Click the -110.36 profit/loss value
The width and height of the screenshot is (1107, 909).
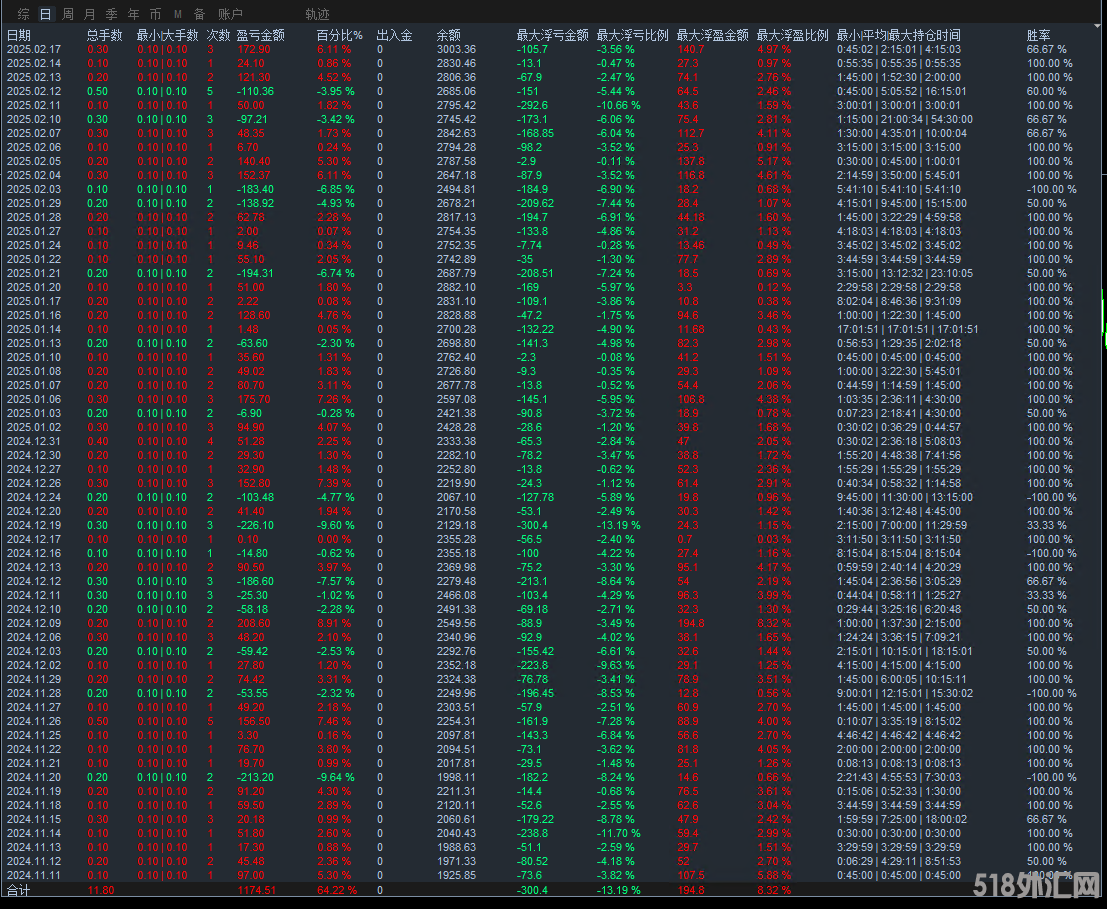256,91
